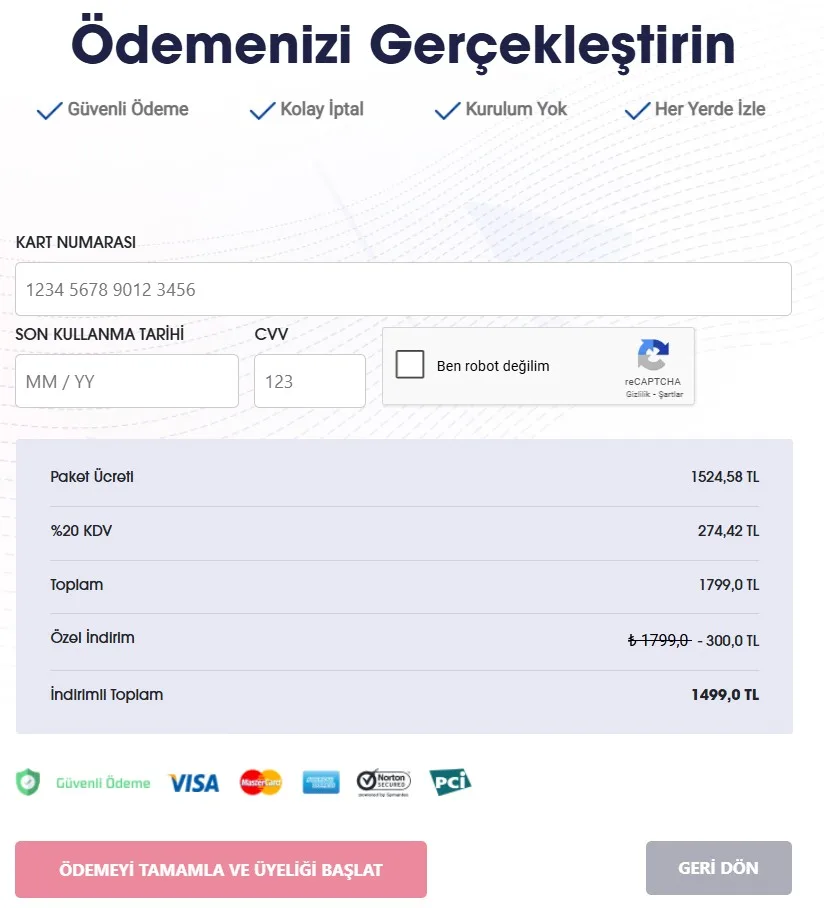Click the green shield security icon

point(28,782)
